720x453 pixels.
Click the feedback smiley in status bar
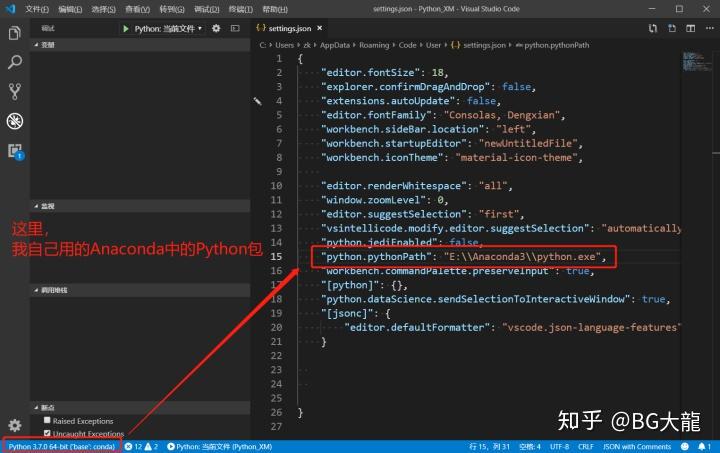coord(685,446)
